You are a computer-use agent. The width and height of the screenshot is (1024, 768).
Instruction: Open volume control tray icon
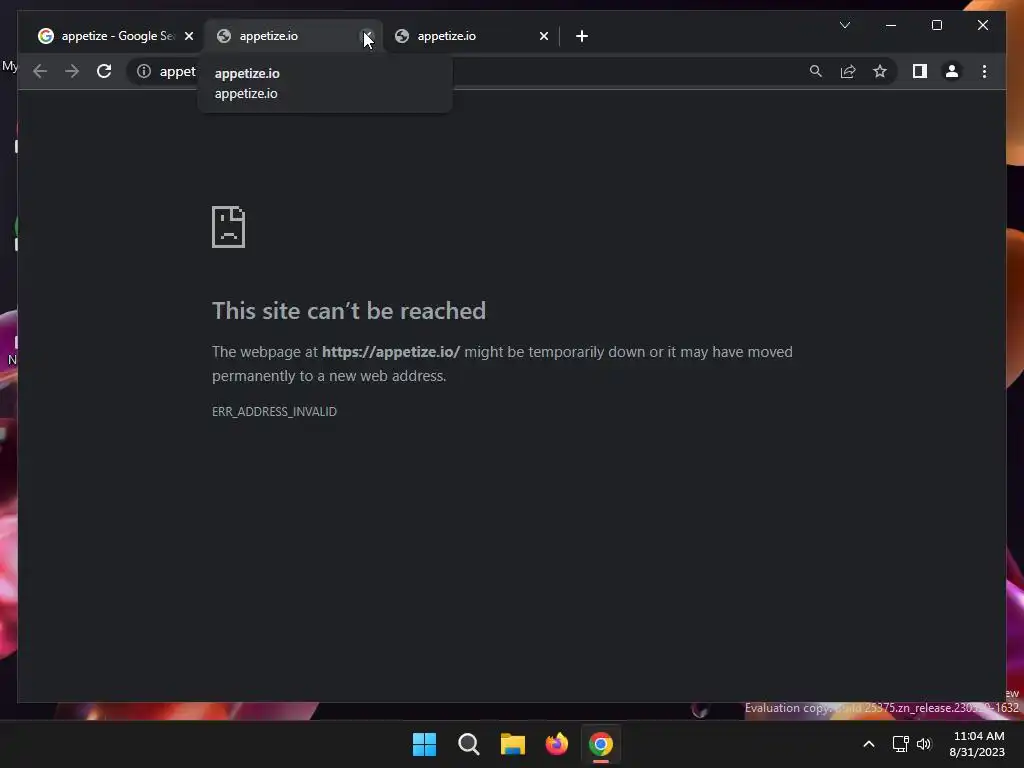point(923,744)
